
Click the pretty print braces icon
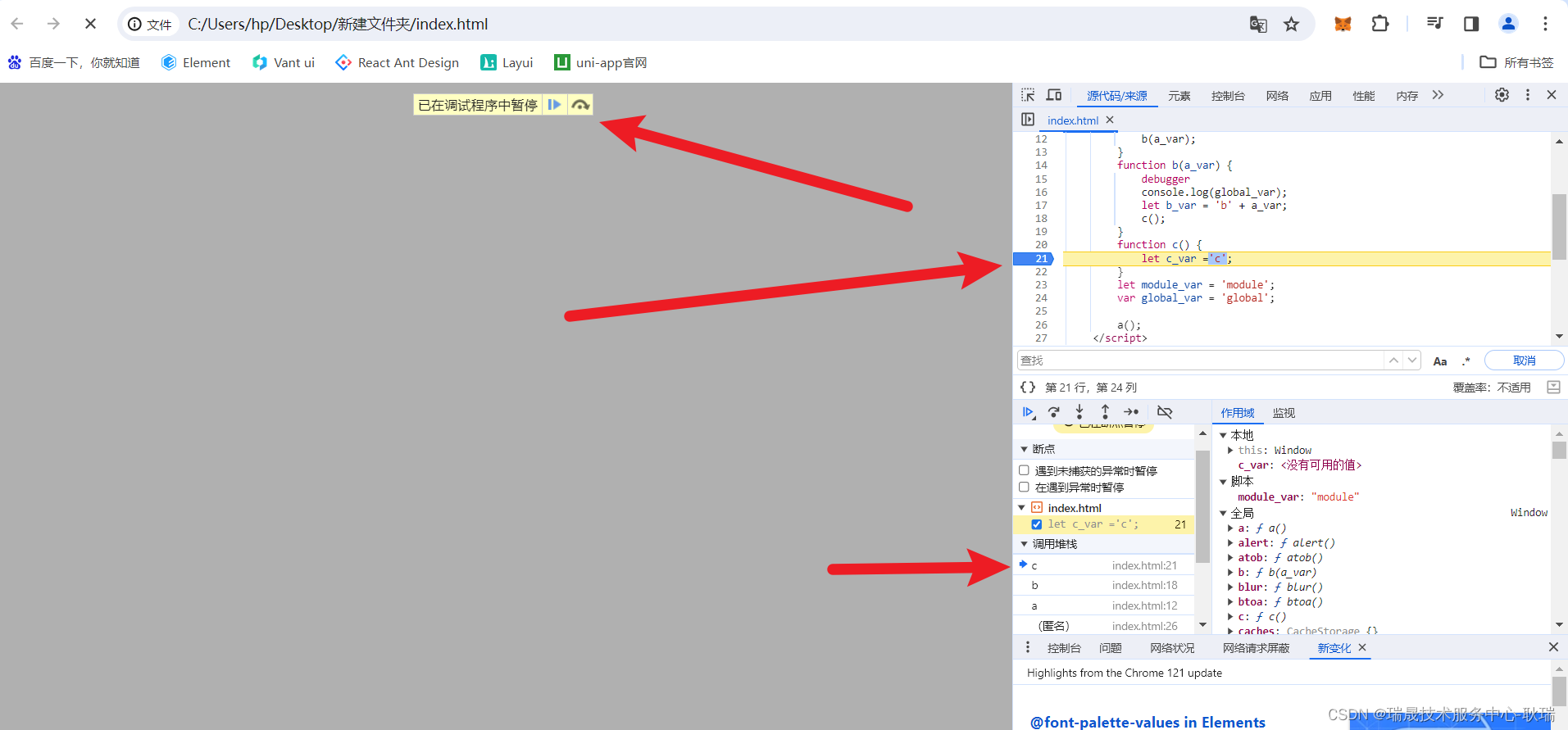[1028, 387]
